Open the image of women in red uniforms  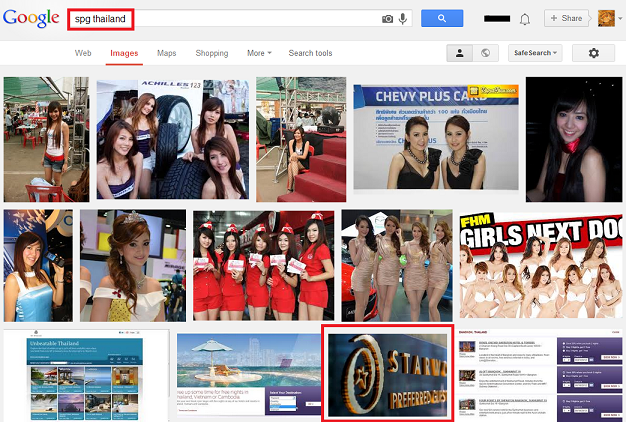click(x=263, y=265)
